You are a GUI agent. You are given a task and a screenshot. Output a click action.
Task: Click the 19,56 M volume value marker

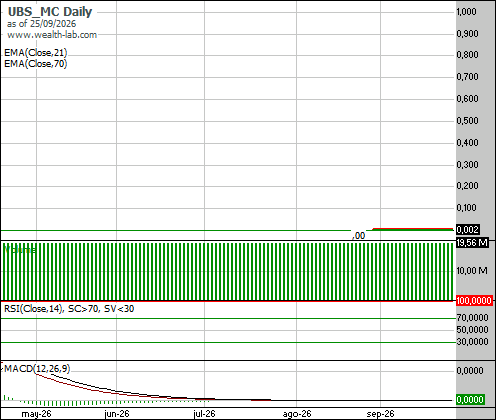coord(472,242)
